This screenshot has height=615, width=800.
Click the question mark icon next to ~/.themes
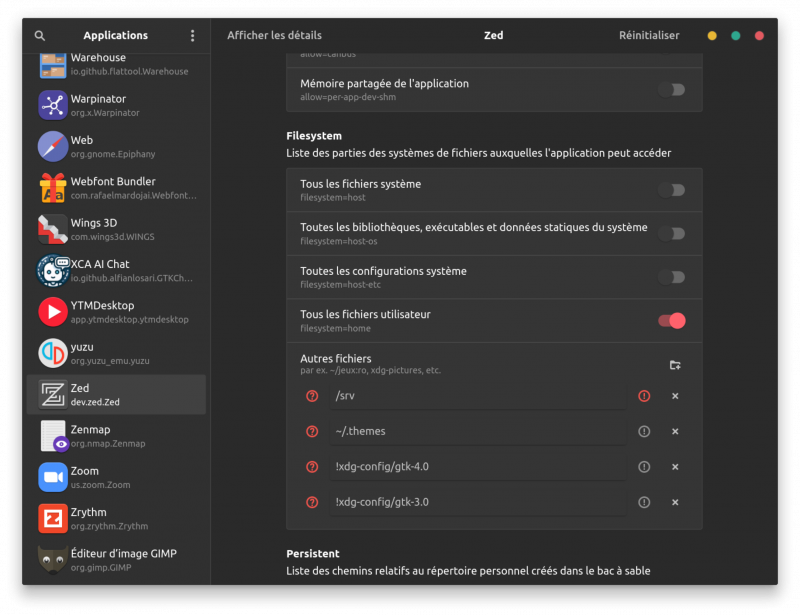tap(310, 432)
